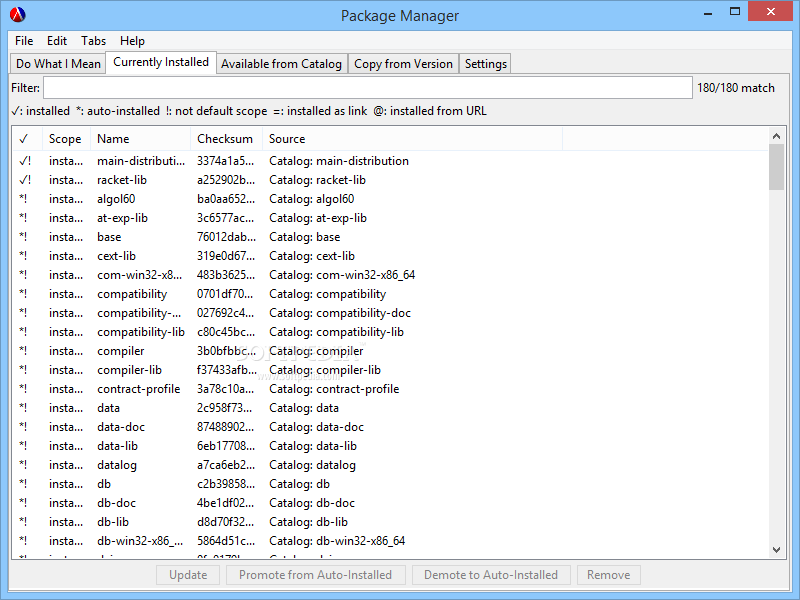
Task: Click the Racket logo icon in title bar
Action: pyautogui.click(x=17, y=15)
